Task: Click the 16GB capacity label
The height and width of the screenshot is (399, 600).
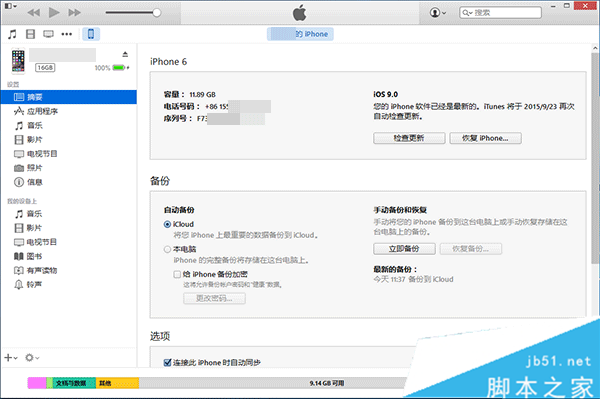Action: (x=45, y=68)
